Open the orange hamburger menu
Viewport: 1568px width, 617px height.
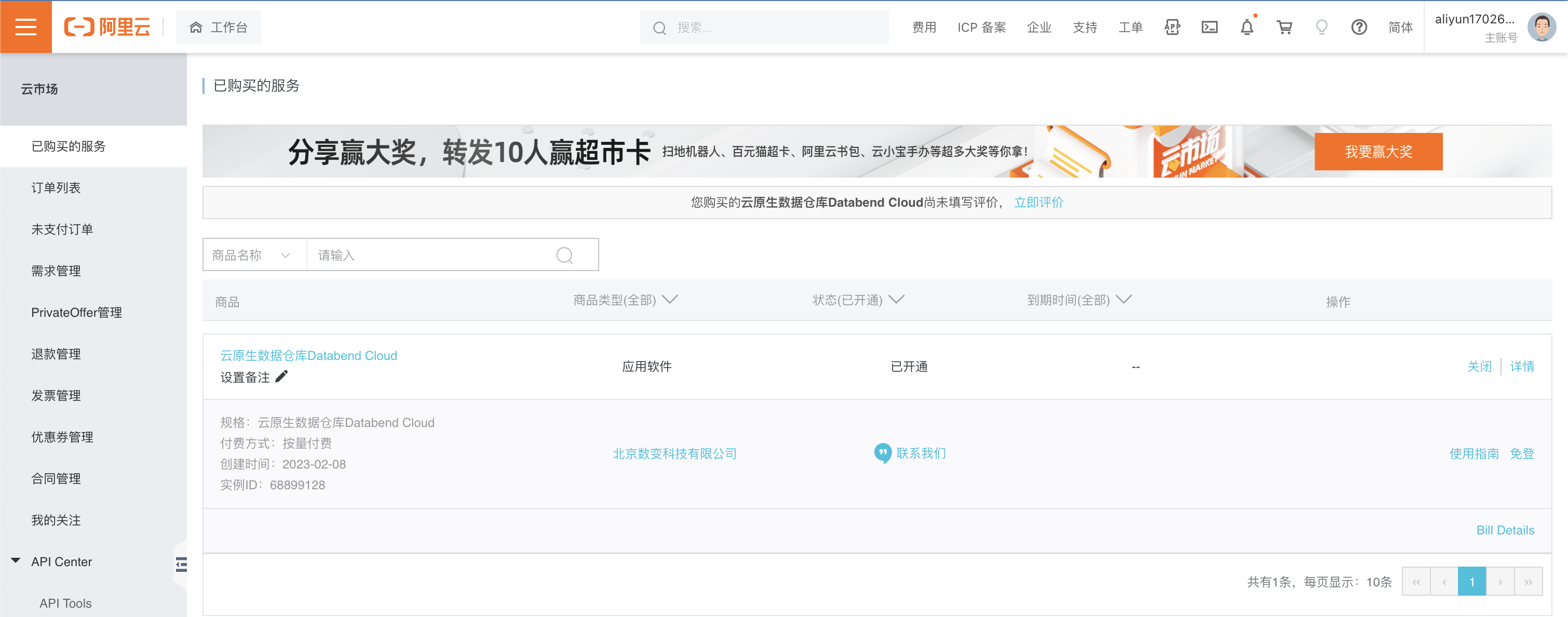click(x=25, y=27)
